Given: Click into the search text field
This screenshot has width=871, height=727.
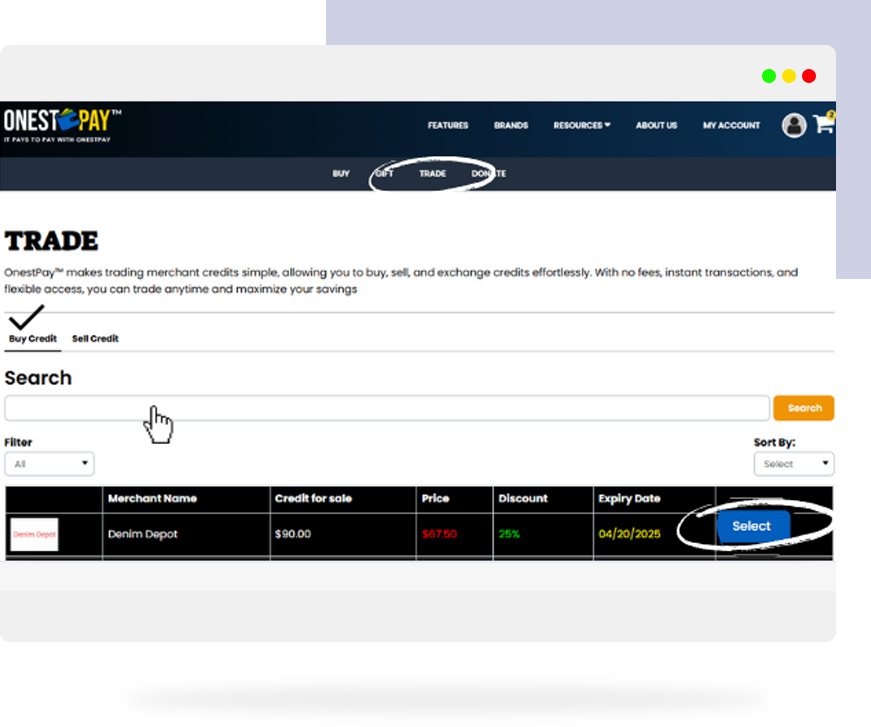Looking at the screenshot, I should pos(386,408).
